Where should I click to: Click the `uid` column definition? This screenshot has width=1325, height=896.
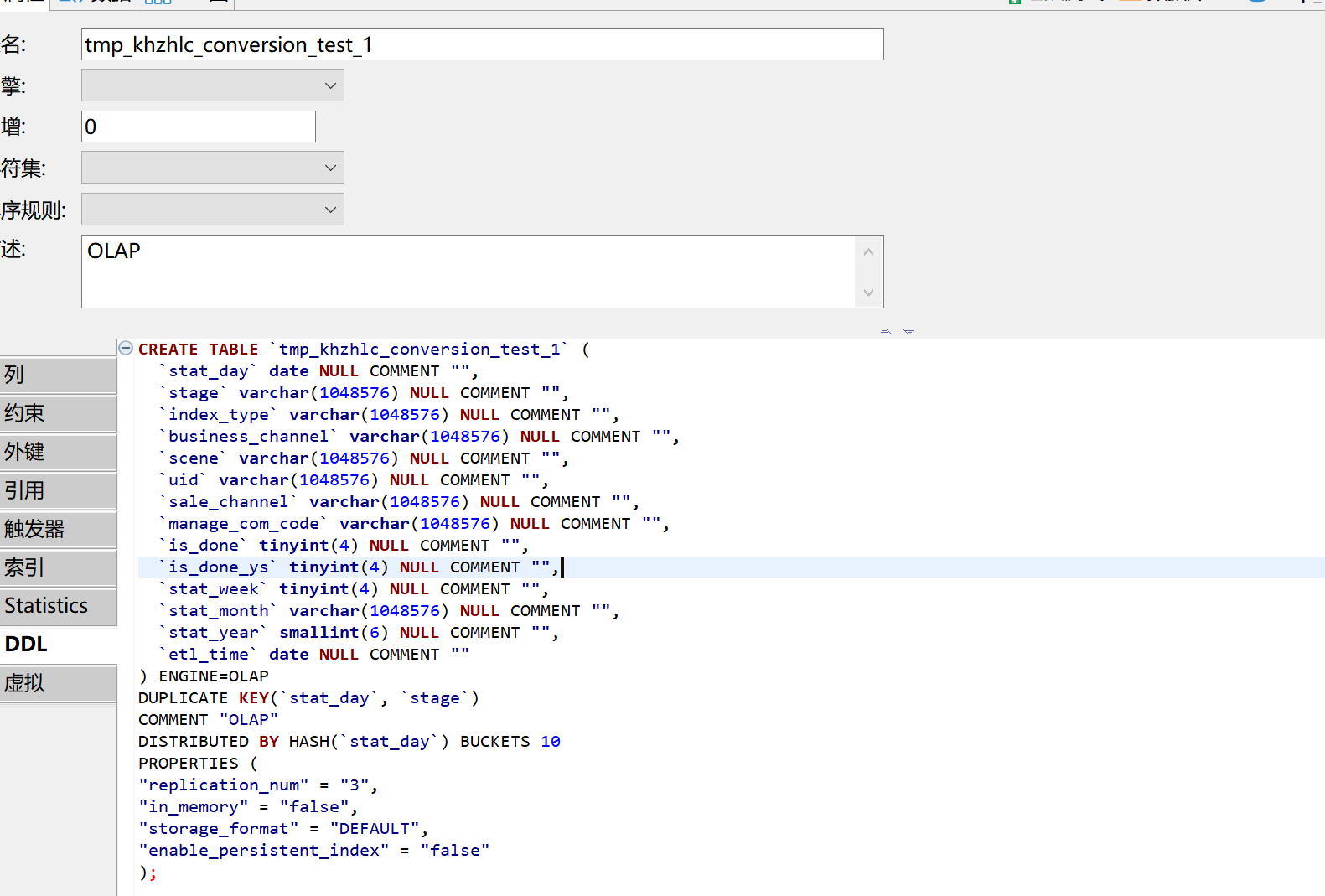point(354,480)
